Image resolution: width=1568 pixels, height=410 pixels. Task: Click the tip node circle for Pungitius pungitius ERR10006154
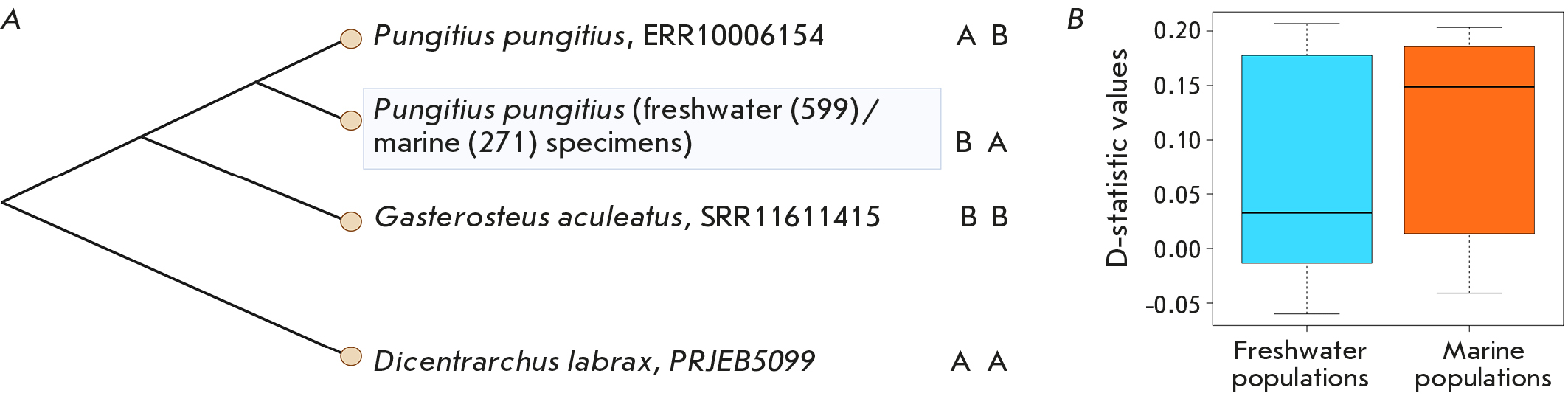pos(350,39)
